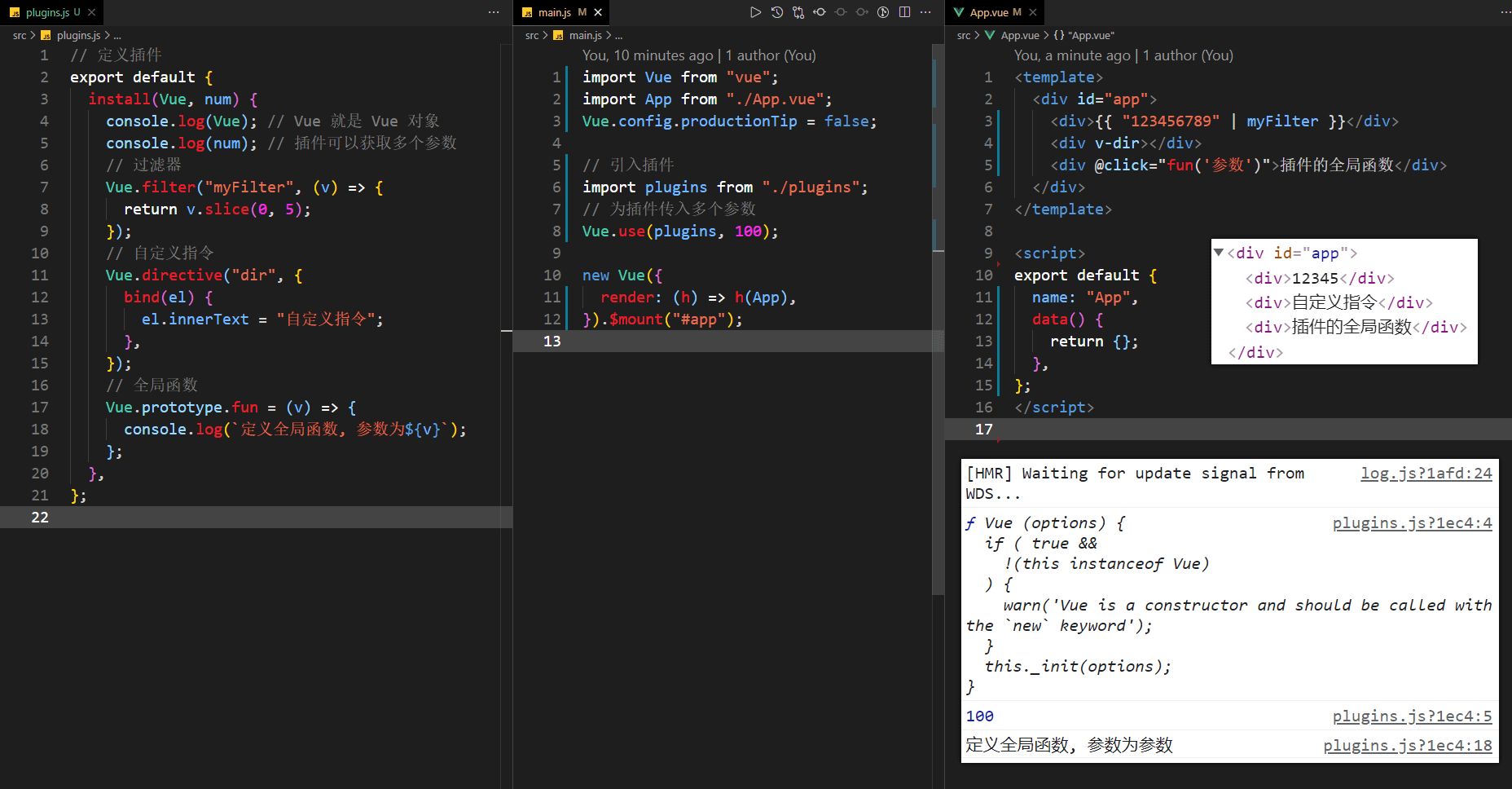Open the plugins.js?1ec4:4 source link
This screenshot has width=1512, height=789.
[1412, 522]
